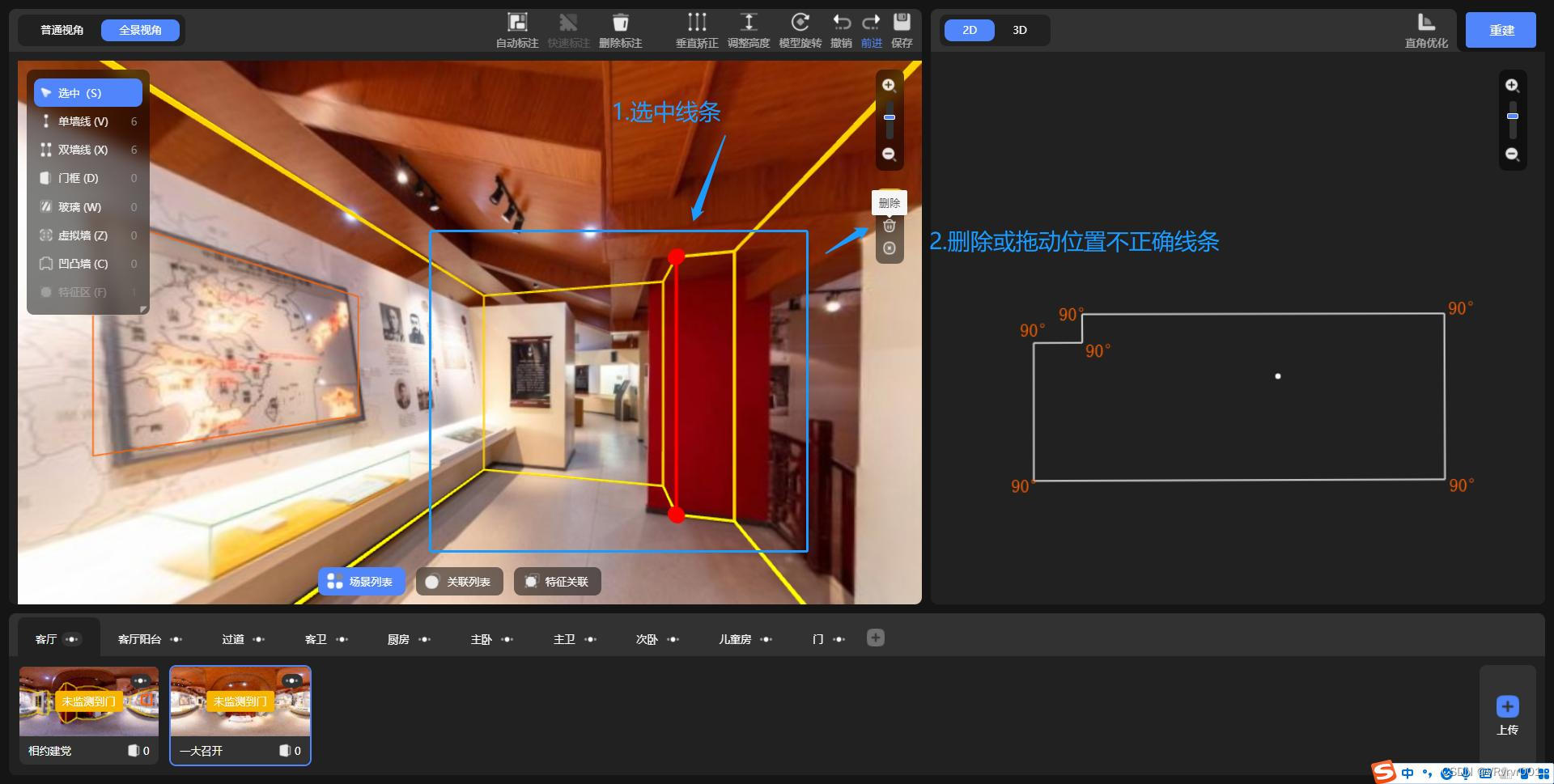Open options dots for 过道 tab
The height and width of the screenshot is (784, 1554).
click(258, 639)
